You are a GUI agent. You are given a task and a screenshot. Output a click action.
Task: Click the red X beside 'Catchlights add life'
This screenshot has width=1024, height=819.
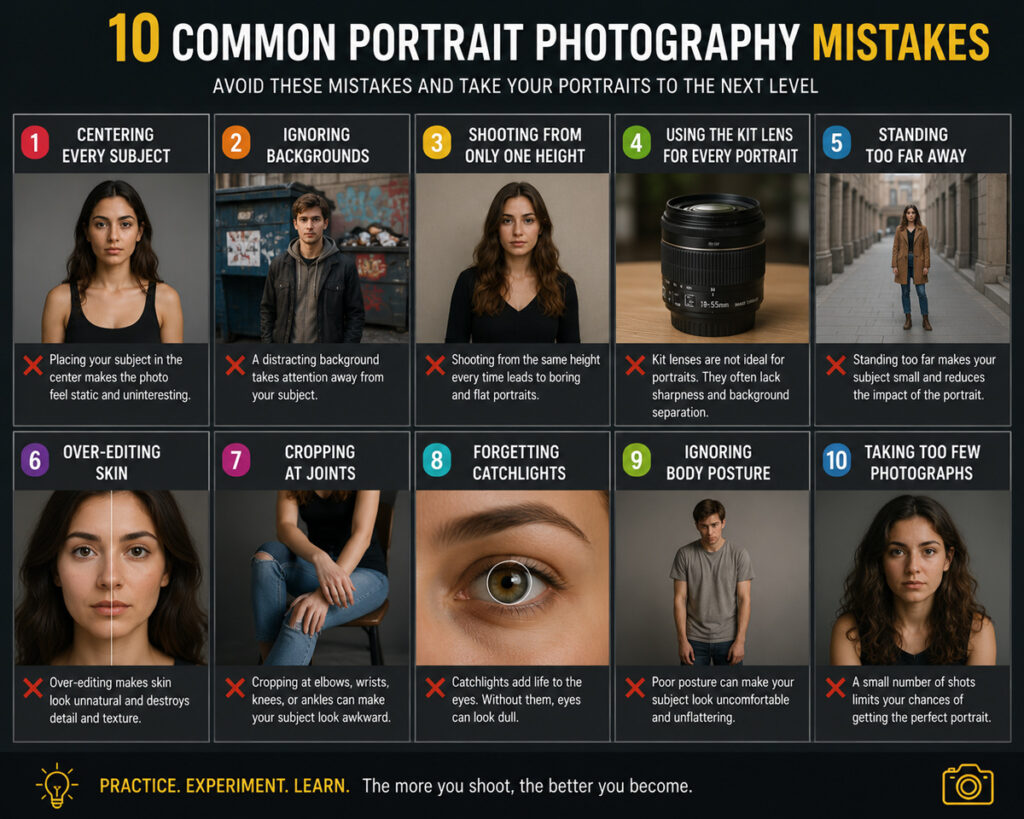coord(435,688)
